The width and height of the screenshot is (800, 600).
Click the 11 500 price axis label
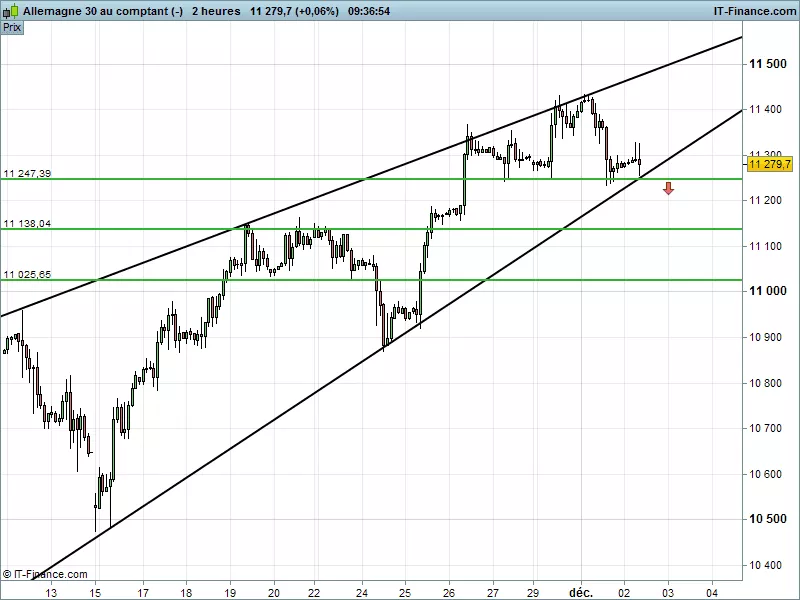pos(767,64)
